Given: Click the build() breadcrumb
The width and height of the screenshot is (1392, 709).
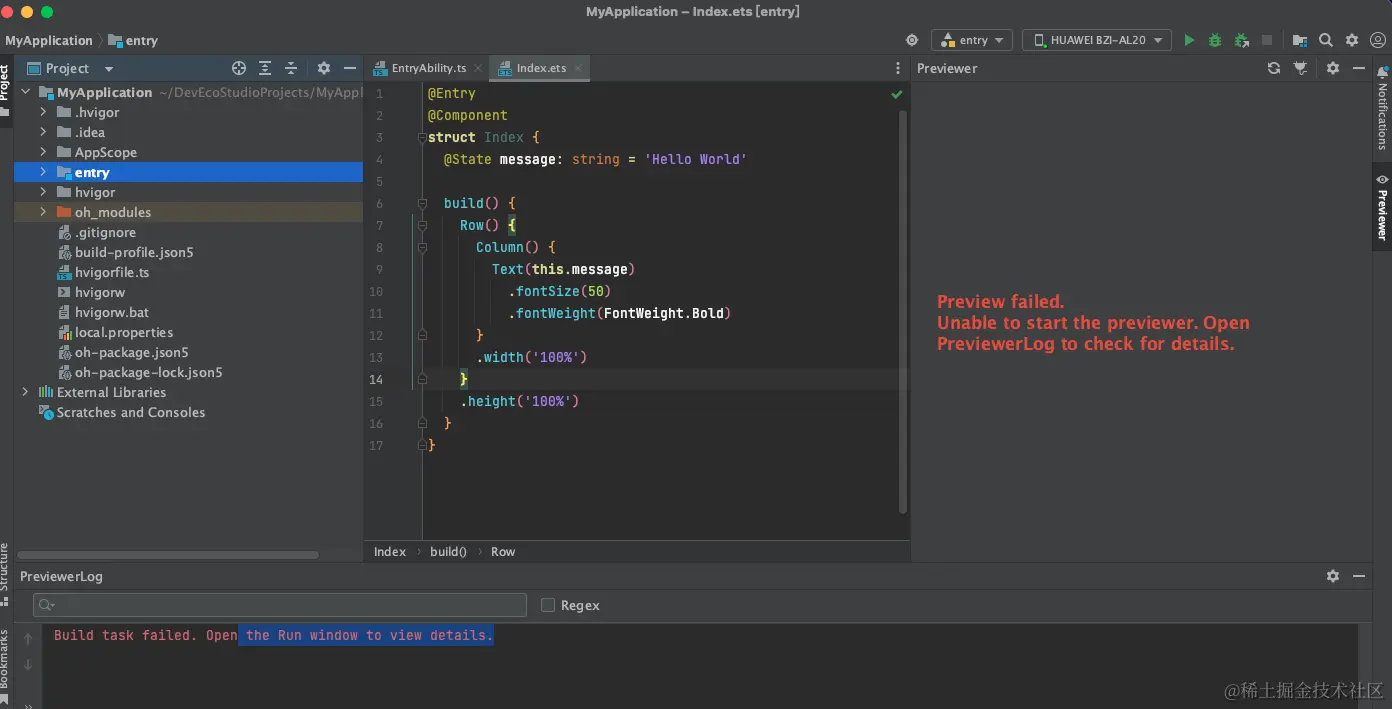Looking at the screenshot, I should point(448,551).
